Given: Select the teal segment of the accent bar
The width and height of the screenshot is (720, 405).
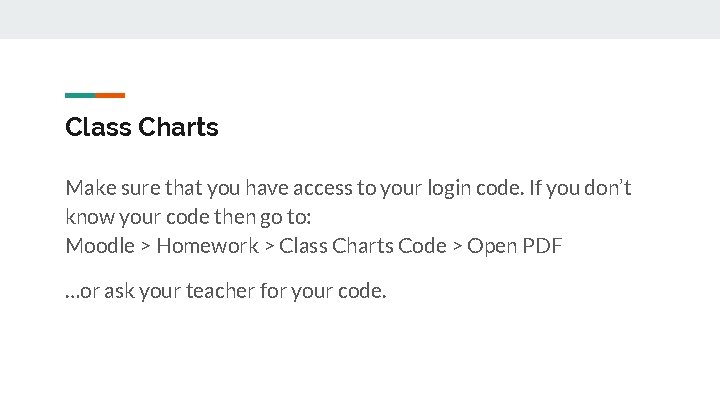Looking at the screenshot, I should tap(80, 96).
